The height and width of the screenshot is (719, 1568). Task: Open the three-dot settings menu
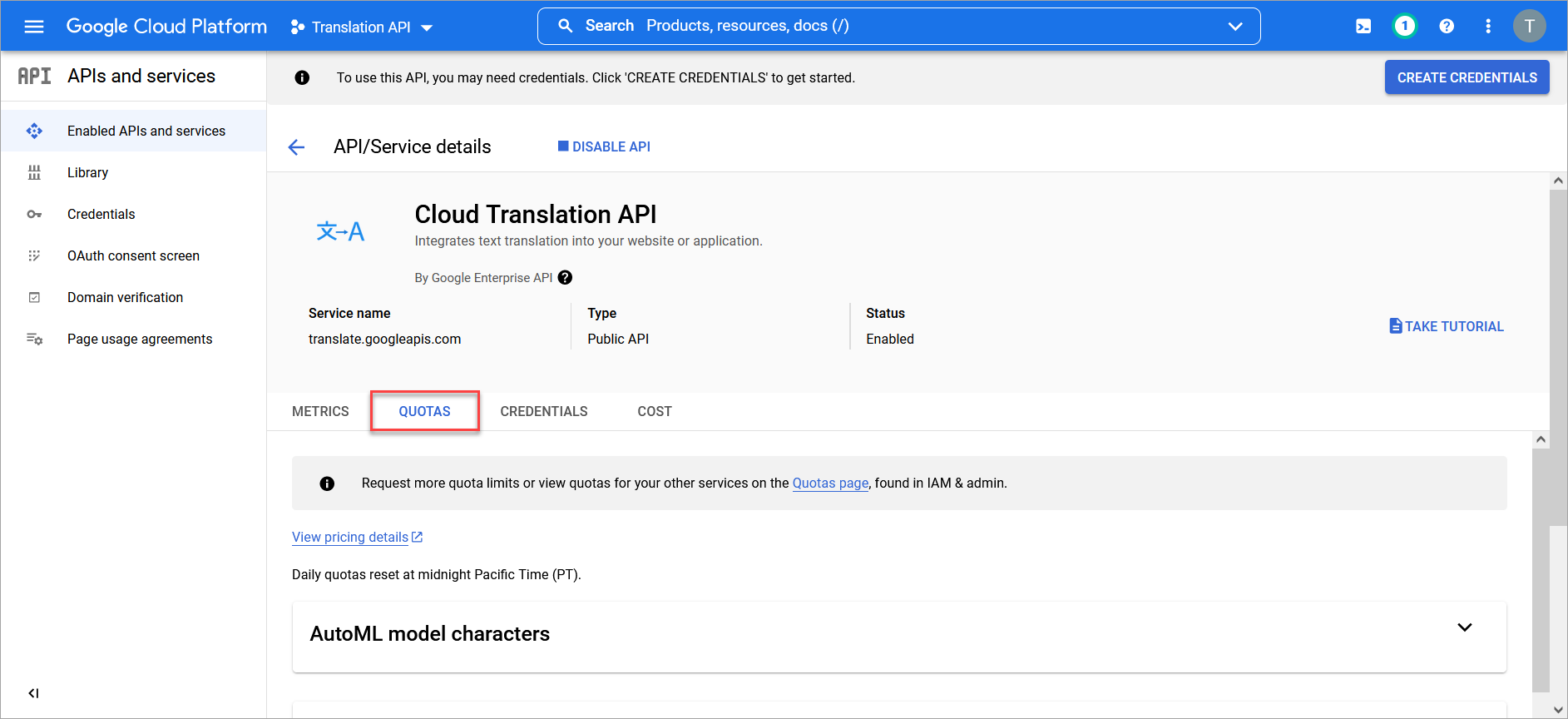[1488, 27]
